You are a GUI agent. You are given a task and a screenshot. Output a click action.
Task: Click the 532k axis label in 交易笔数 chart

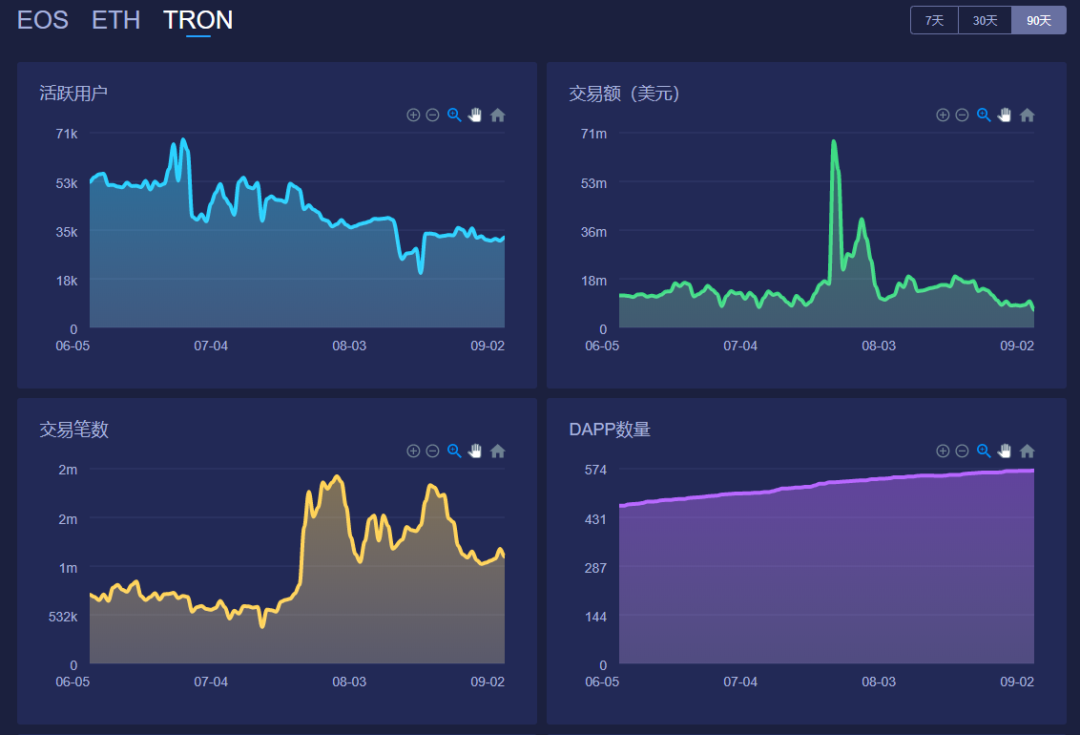tap(63, 617)
